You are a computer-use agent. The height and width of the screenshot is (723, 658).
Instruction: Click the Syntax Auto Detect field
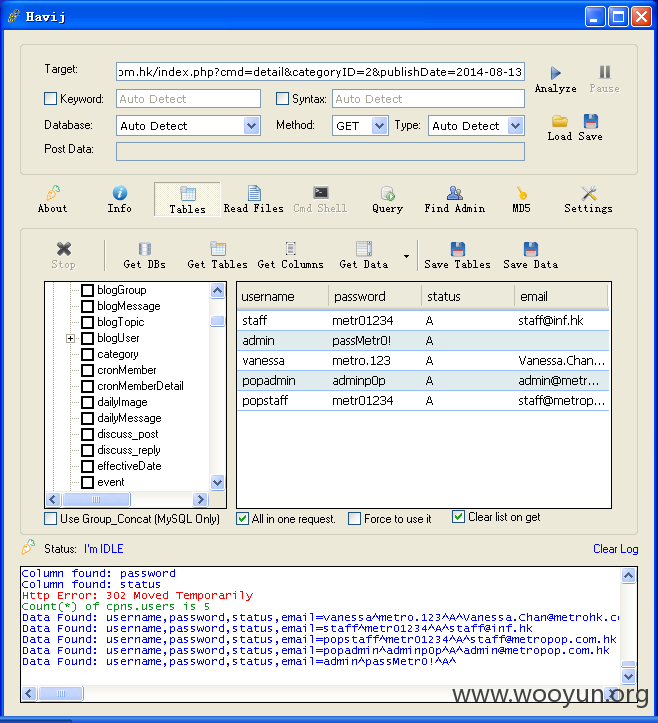click(x=428, y=99)
